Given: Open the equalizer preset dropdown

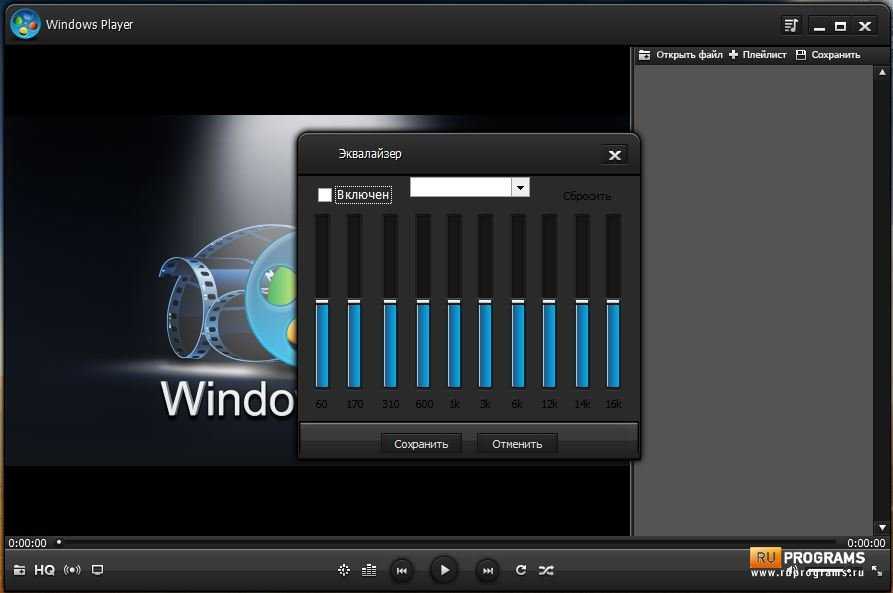Looking at the screenshot, I should point(521,187).
